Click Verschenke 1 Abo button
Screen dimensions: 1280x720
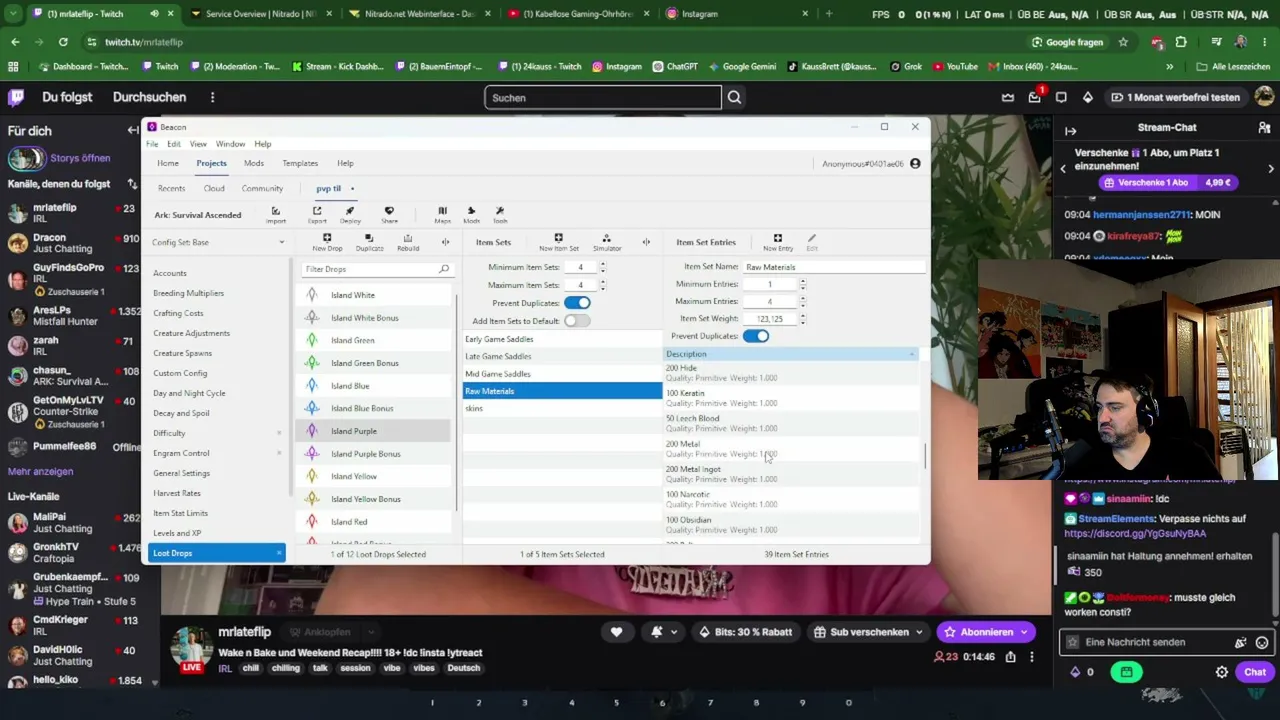1168,183
